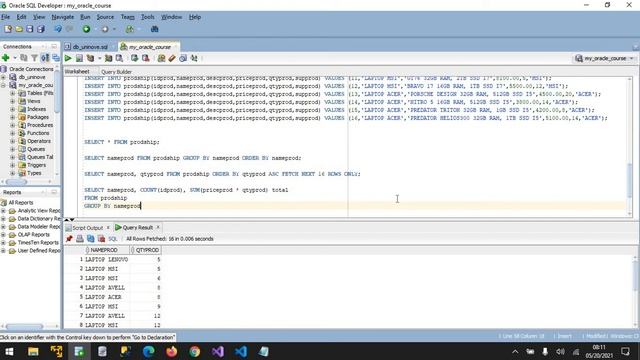
Task: Click the eraser Clear icon in worksheet toolbar
Action: point(172,58)
